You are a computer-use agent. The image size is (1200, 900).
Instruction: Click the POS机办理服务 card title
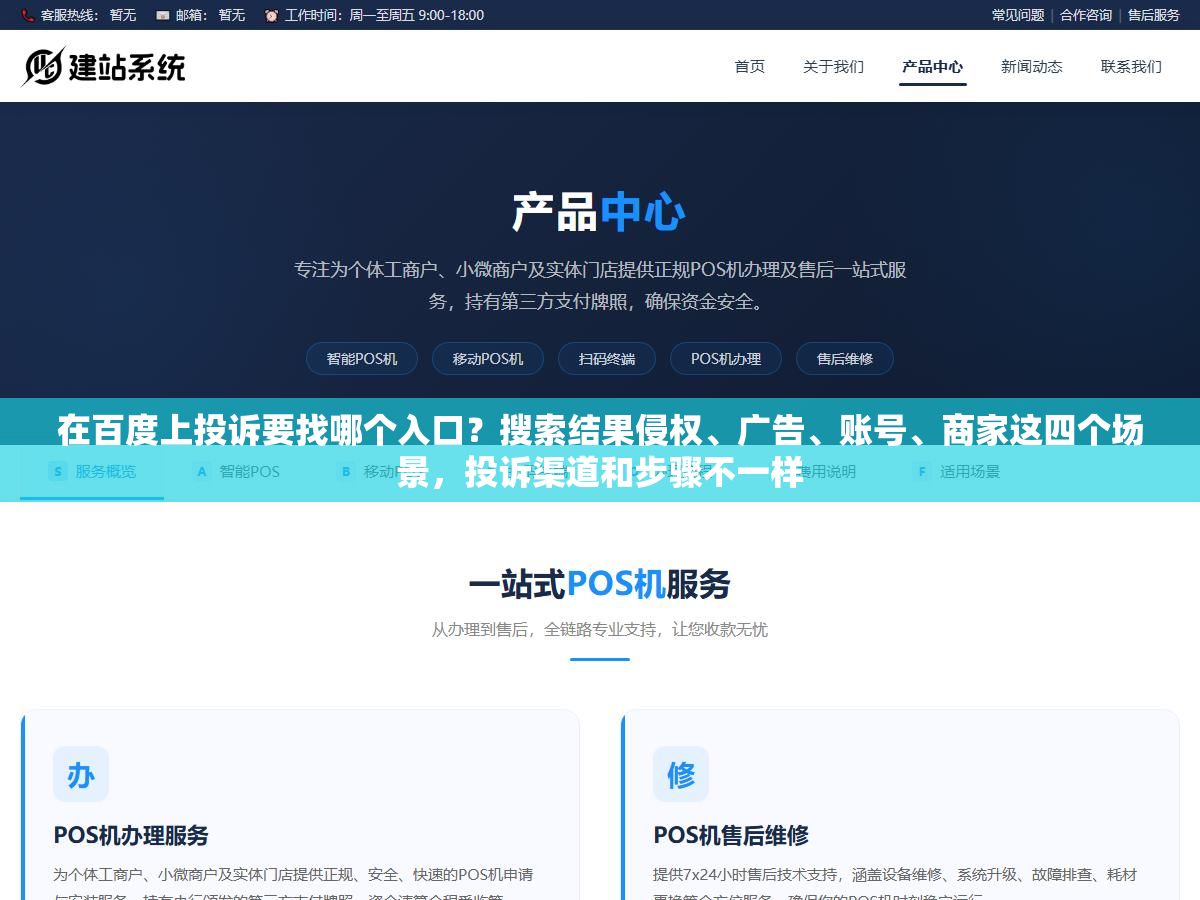point(131,836)
